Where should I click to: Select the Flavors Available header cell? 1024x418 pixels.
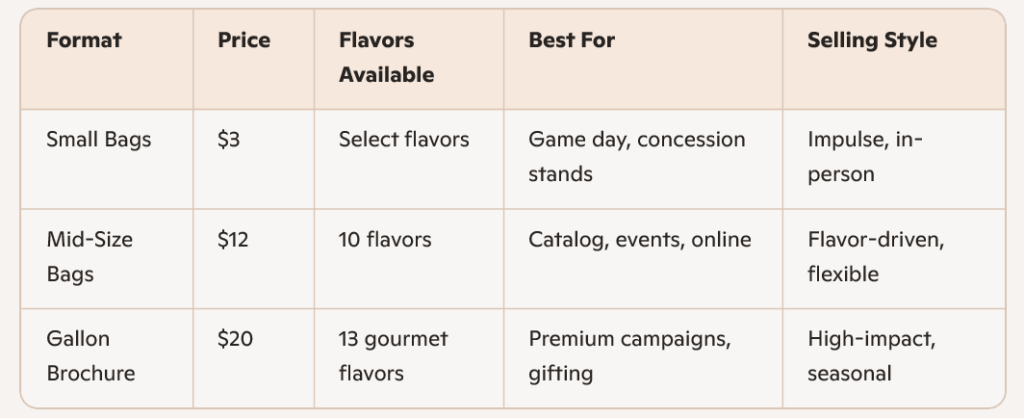387,58
